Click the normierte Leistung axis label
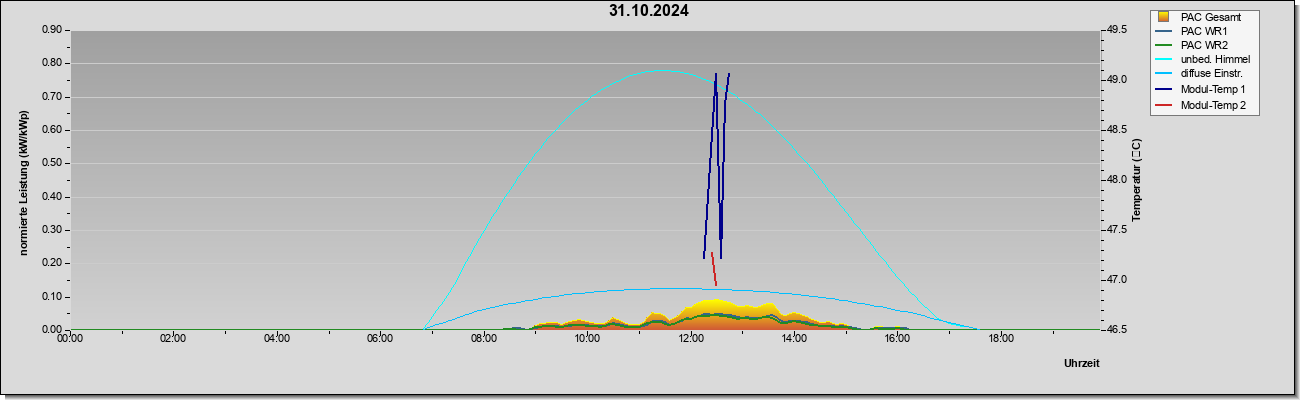The image size is (1300, 400). tap(24, 181)
